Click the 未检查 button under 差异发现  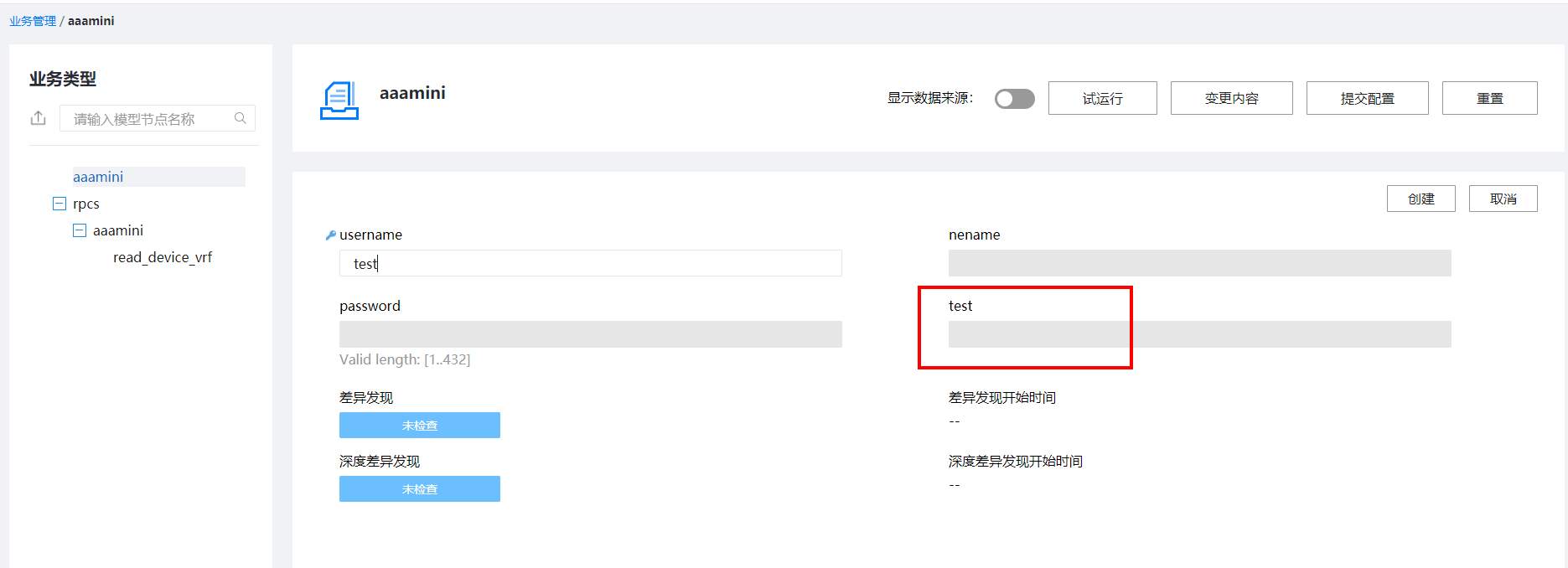[x=420, y=425]
